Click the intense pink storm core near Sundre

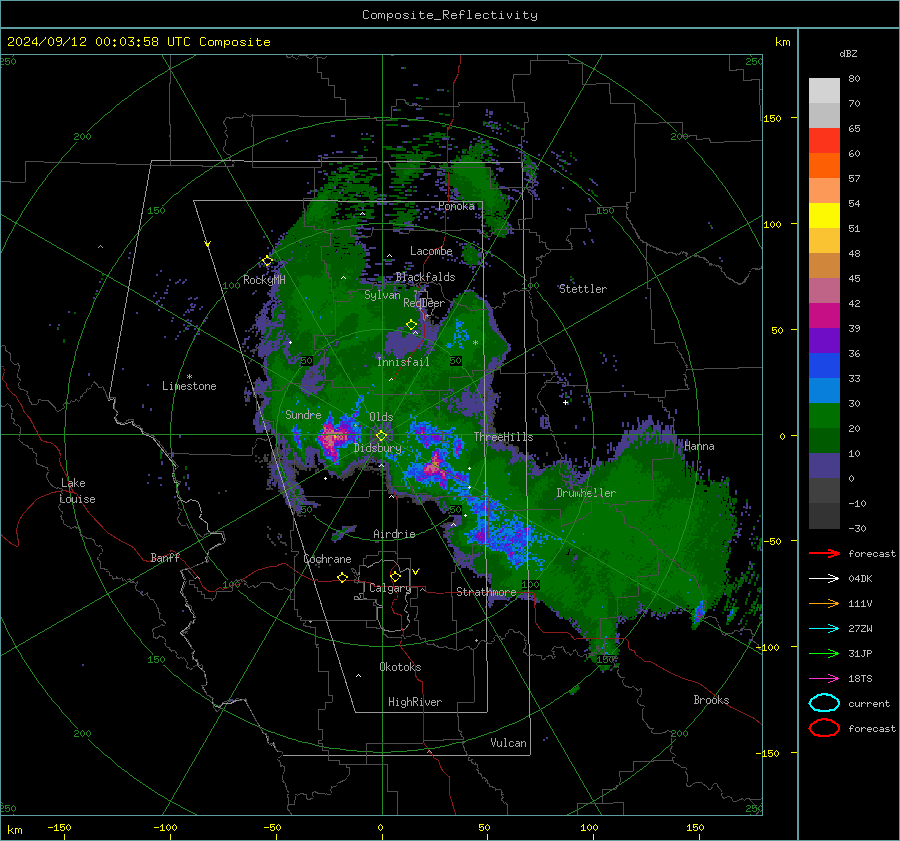333,438
